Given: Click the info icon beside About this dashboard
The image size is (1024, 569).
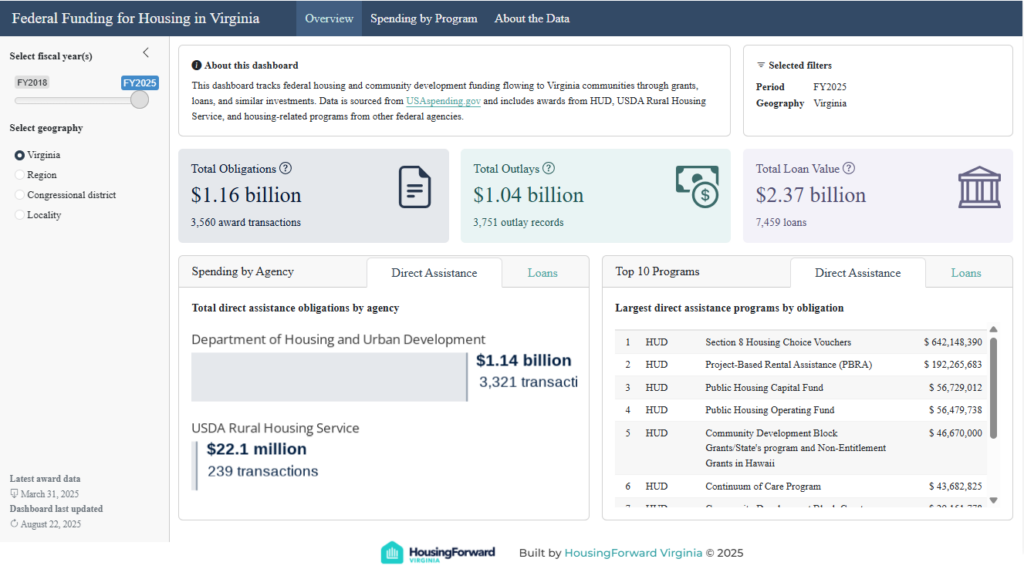Looking at the screenshot, I should (196, 65).
